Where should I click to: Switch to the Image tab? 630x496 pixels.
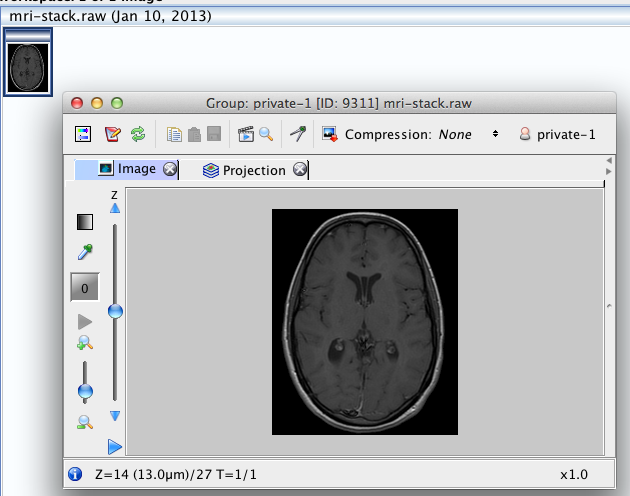pos(127,169)
